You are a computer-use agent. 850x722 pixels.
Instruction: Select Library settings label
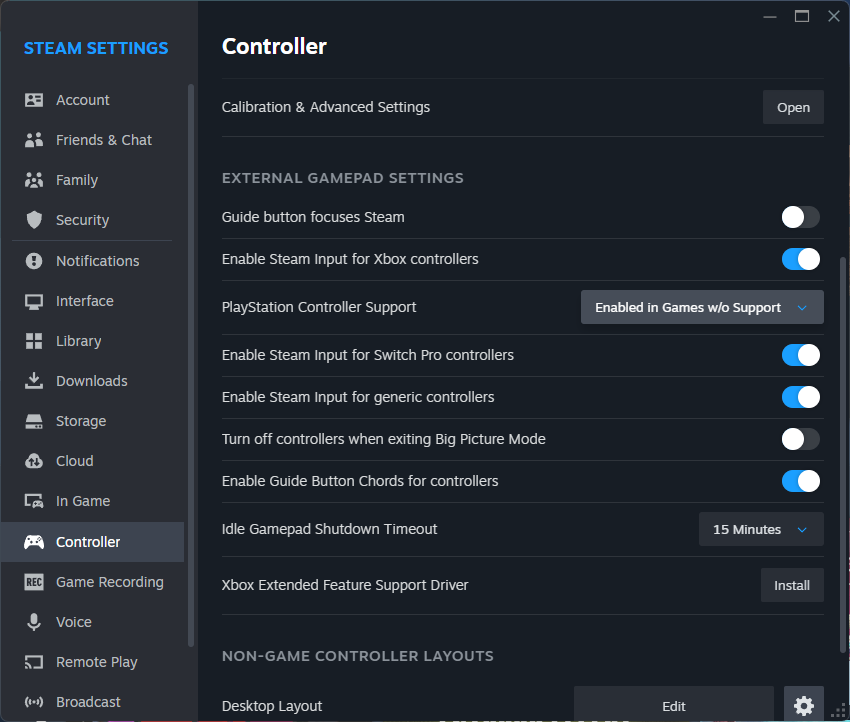click(x=79, y=341)
